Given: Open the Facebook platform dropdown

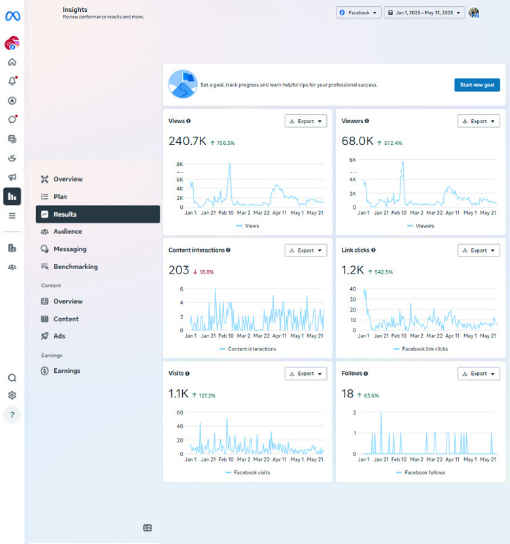Looking at the screenshot, I should click(x=359, y=12).
